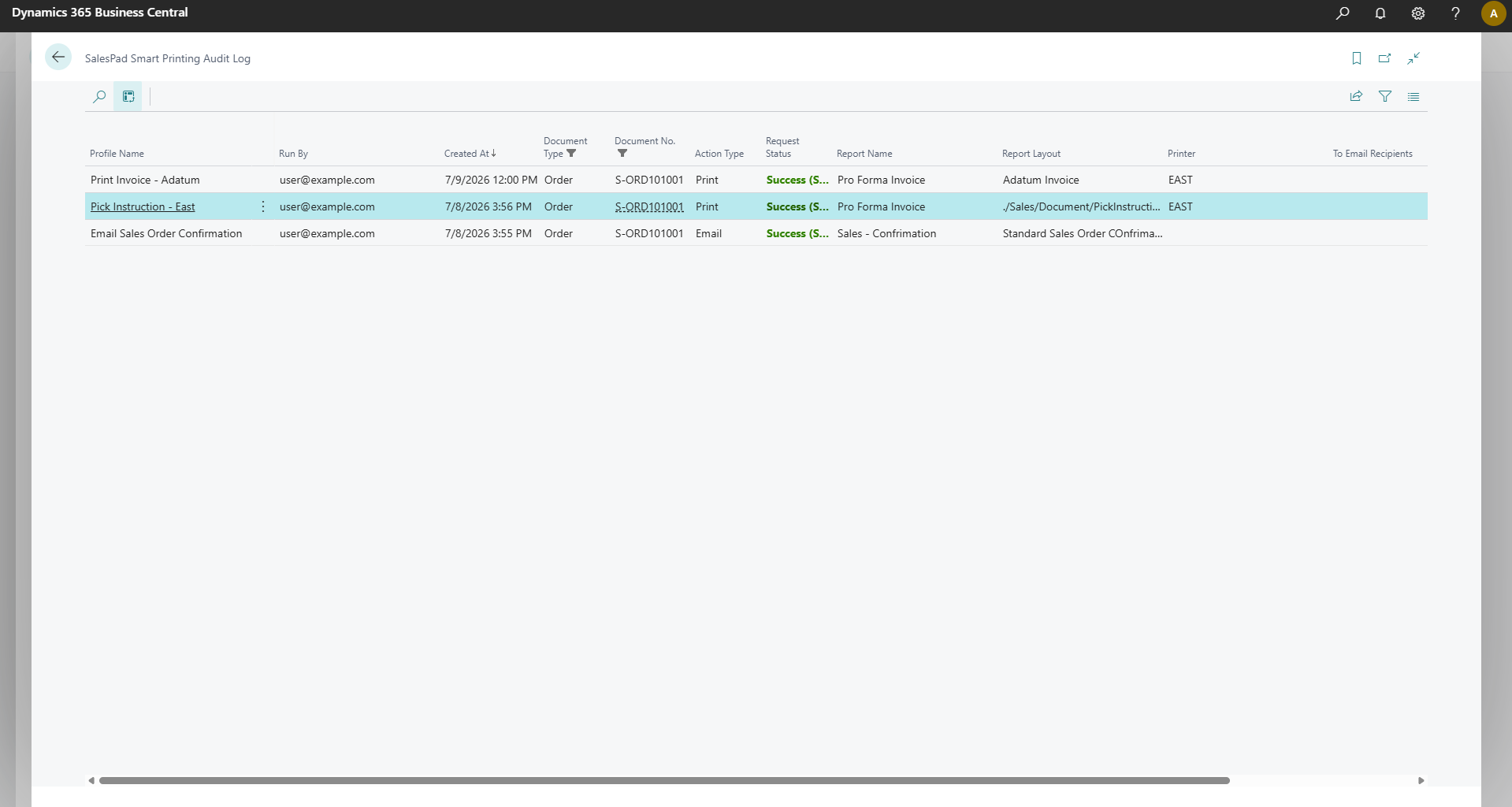
Task: Click the 7/8/2026 3:55 PM timestamp
Action: click(x=489, y=233)
